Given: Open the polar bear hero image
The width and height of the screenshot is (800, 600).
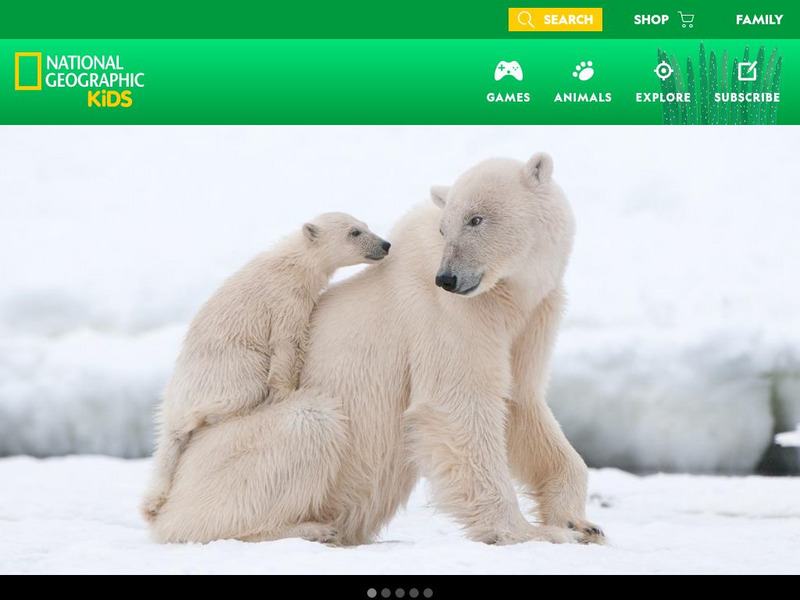Looking at the screenshot, I should [400, 350].
